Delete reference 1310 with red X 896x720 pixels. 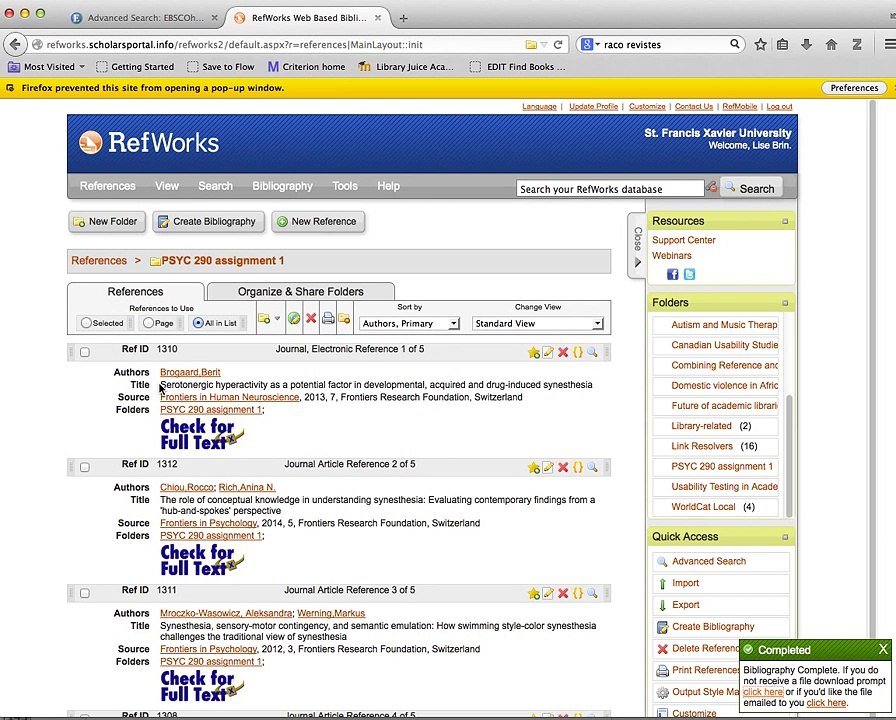[563, 352]
